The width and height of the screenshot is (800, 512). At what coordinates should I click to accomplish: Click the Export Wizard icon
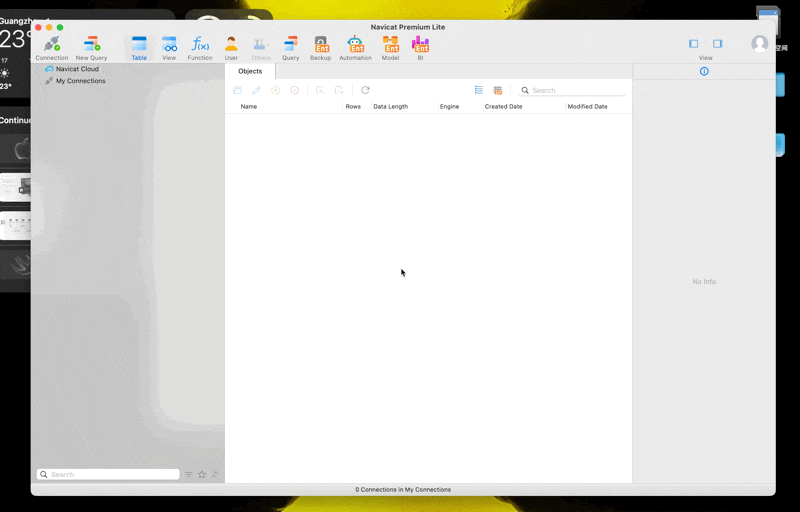[x=339, y=90]
